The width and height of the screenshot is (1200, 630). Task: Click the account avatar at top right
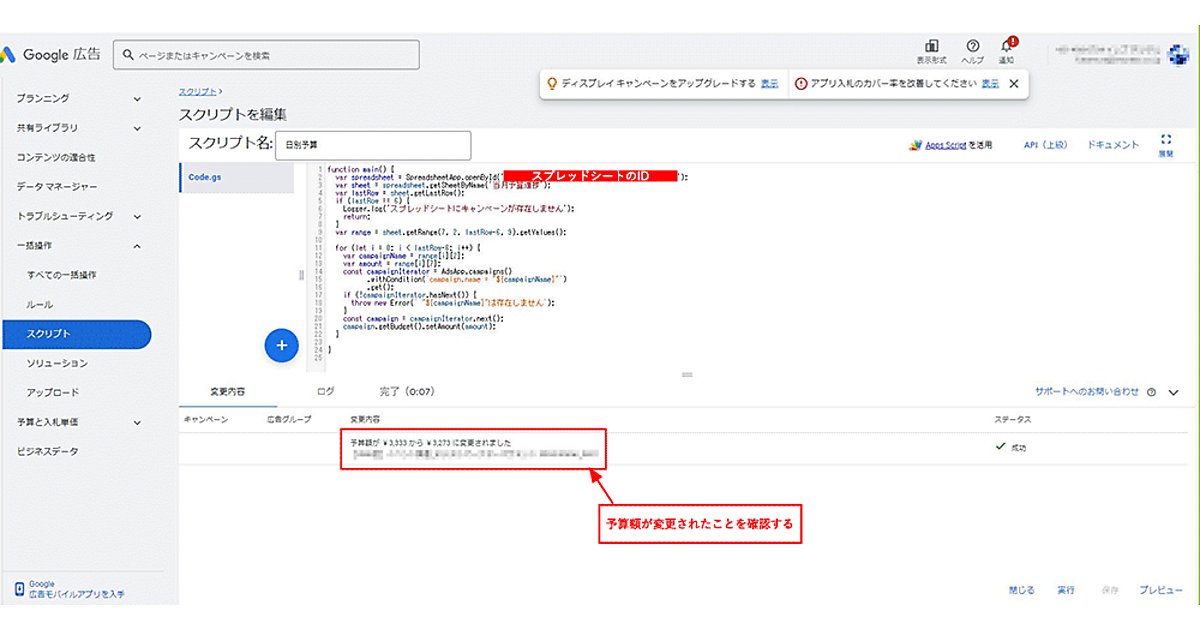pos(1179,54)
